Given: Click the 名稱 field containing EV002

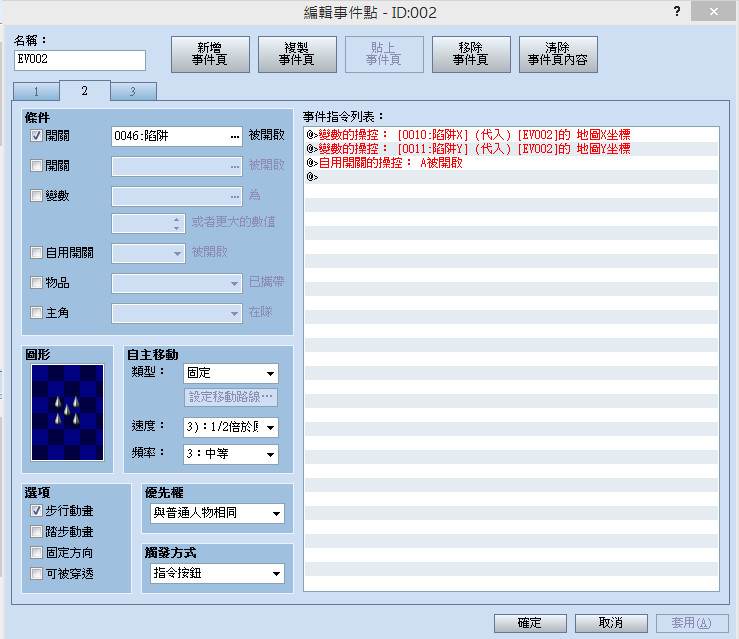Looking at the screenshot, I should [80, 60].
